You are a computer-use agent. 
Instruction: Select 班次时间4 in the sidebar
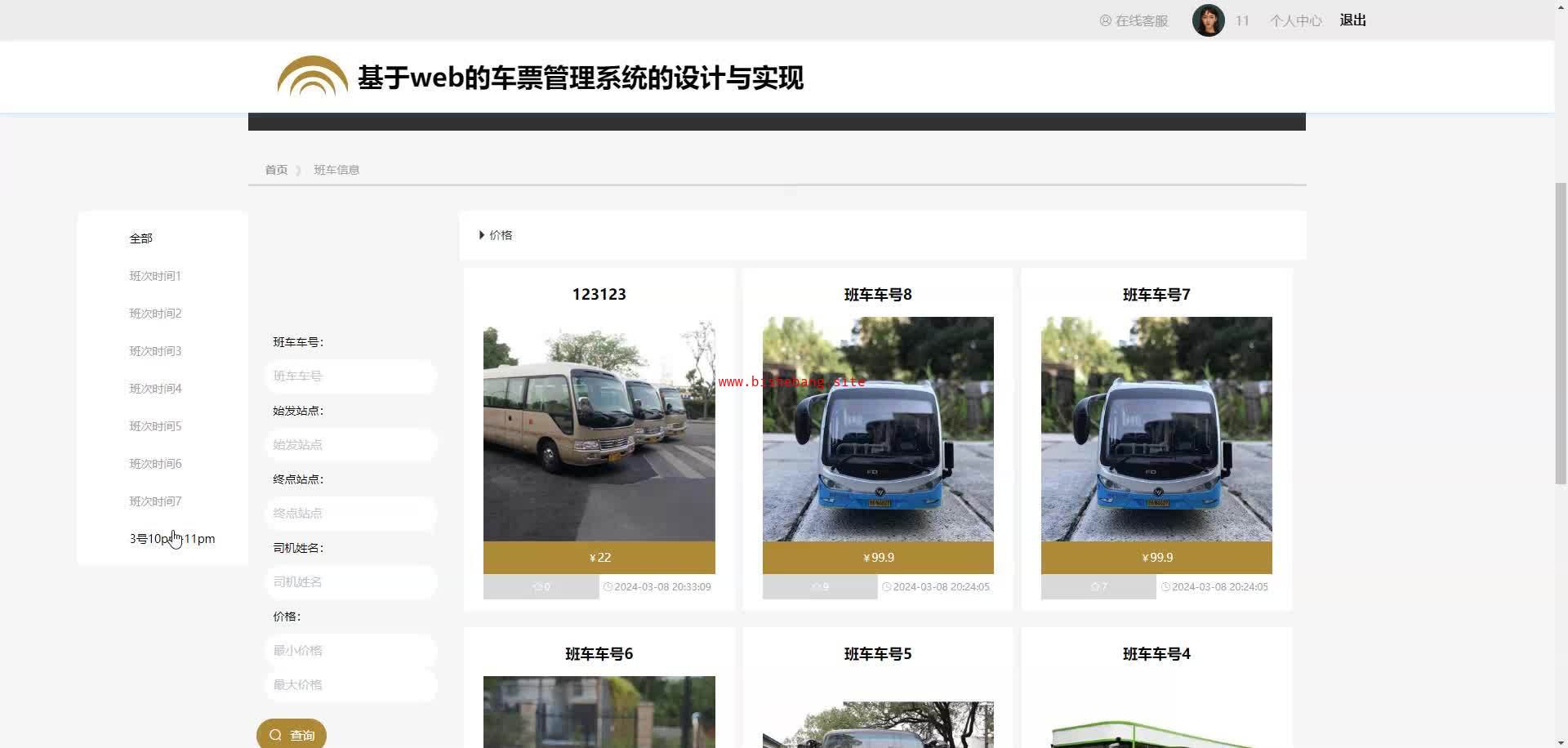[155, 389]
